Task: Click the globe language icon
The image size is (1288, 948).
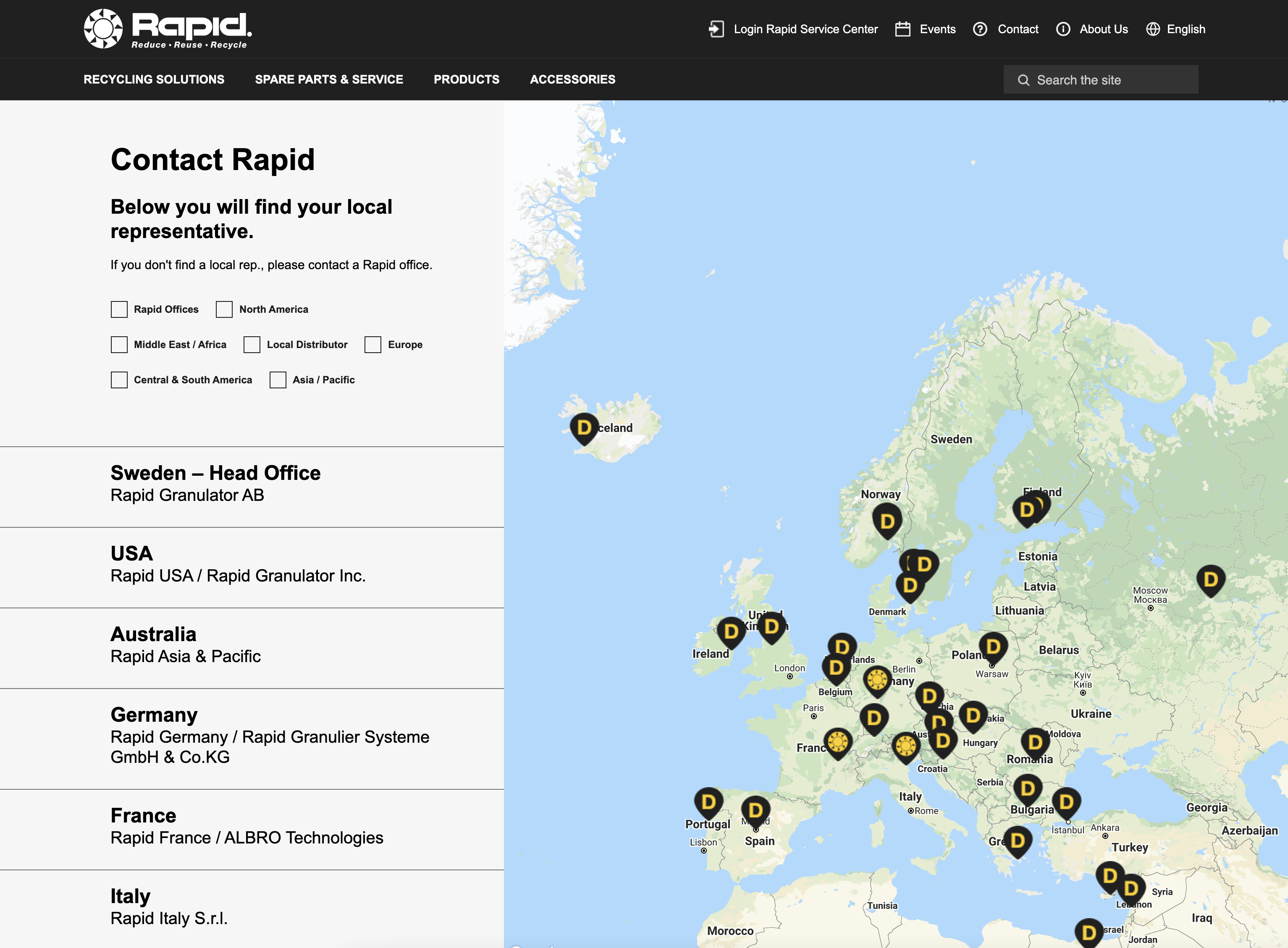Action: pyautogui.click(x=1152, y=29)
